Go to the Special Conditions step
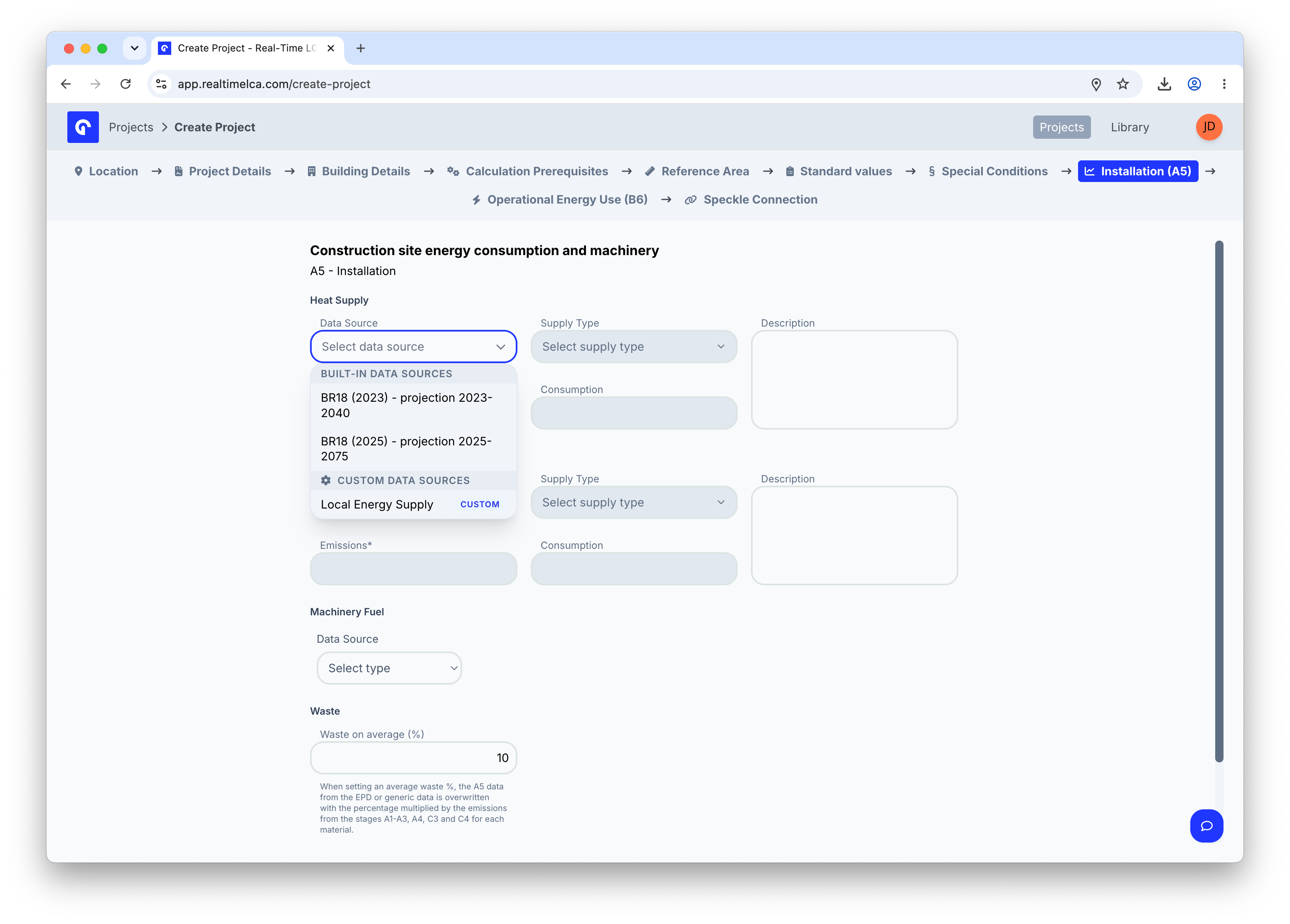 point(988,171)
